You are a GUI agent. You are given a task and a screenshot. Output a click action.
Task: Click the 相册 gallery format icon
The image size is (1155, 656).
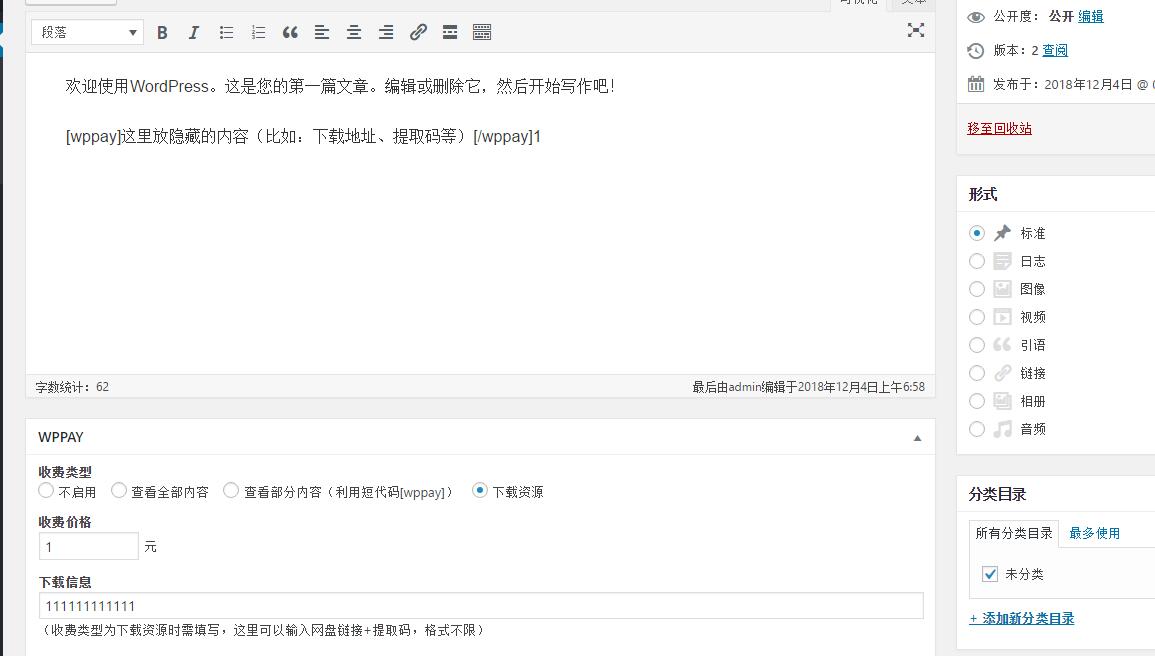click(x=1003, y=401)
